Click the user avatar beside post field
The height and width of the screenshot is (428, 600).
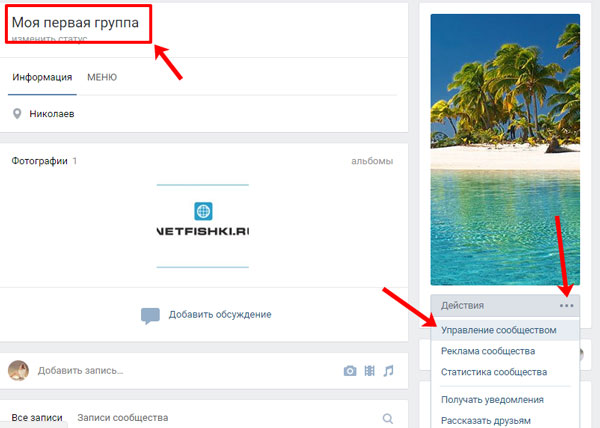(18, 371)
